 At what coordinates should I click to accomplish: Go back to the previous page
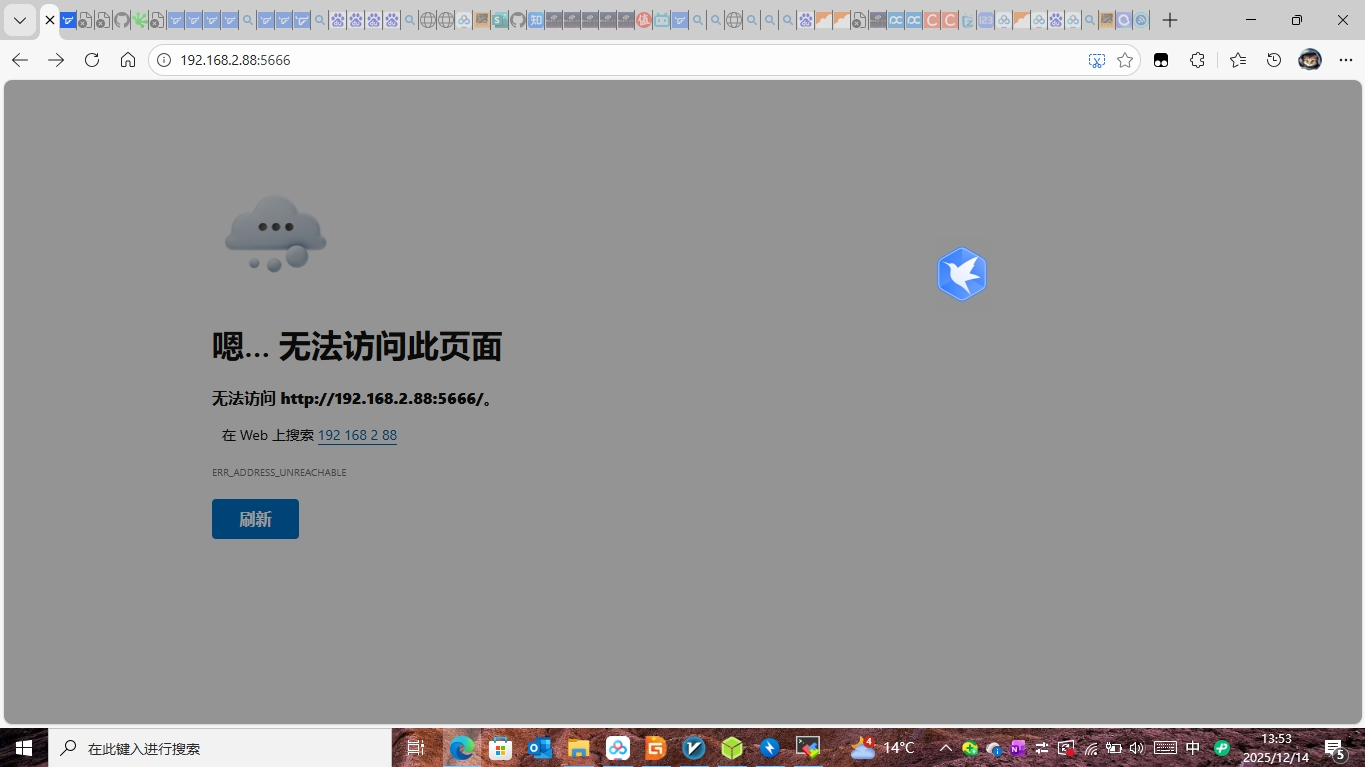pyautogui.click(x=20, y=60)
